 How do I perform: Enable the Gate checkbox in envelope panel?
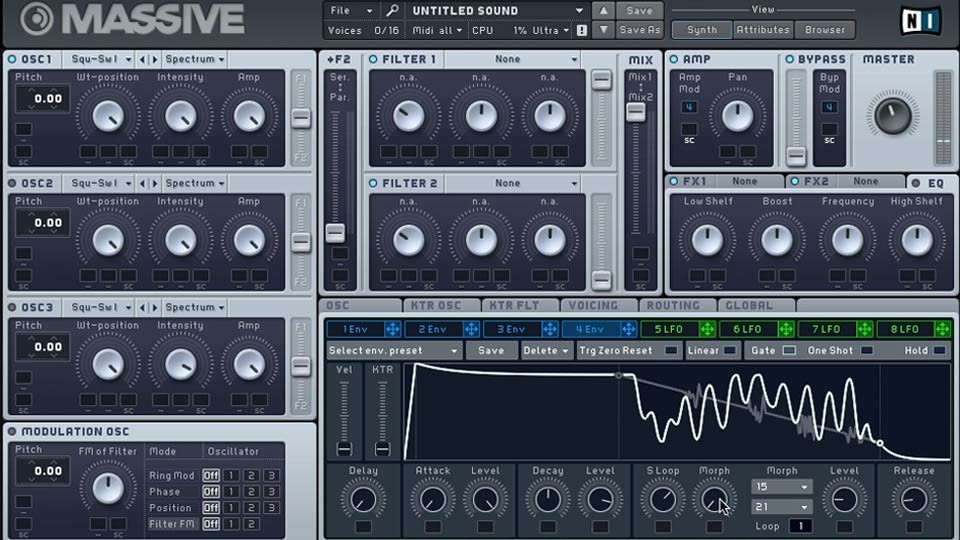click(789, 350)
